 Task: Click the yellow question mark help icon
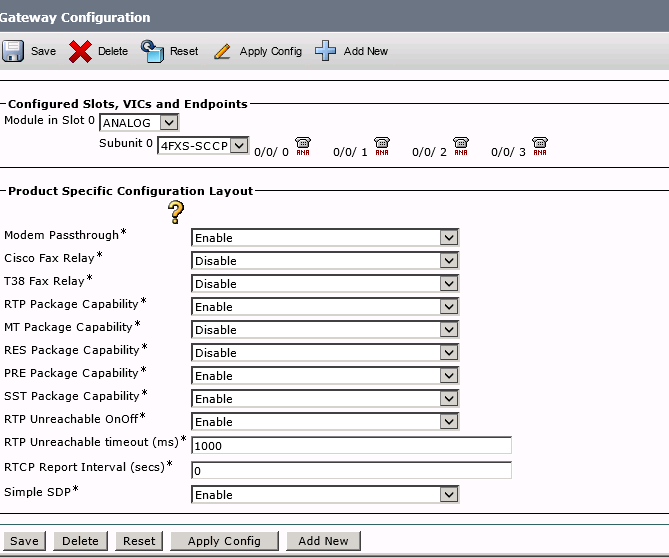tap(176, 212)
